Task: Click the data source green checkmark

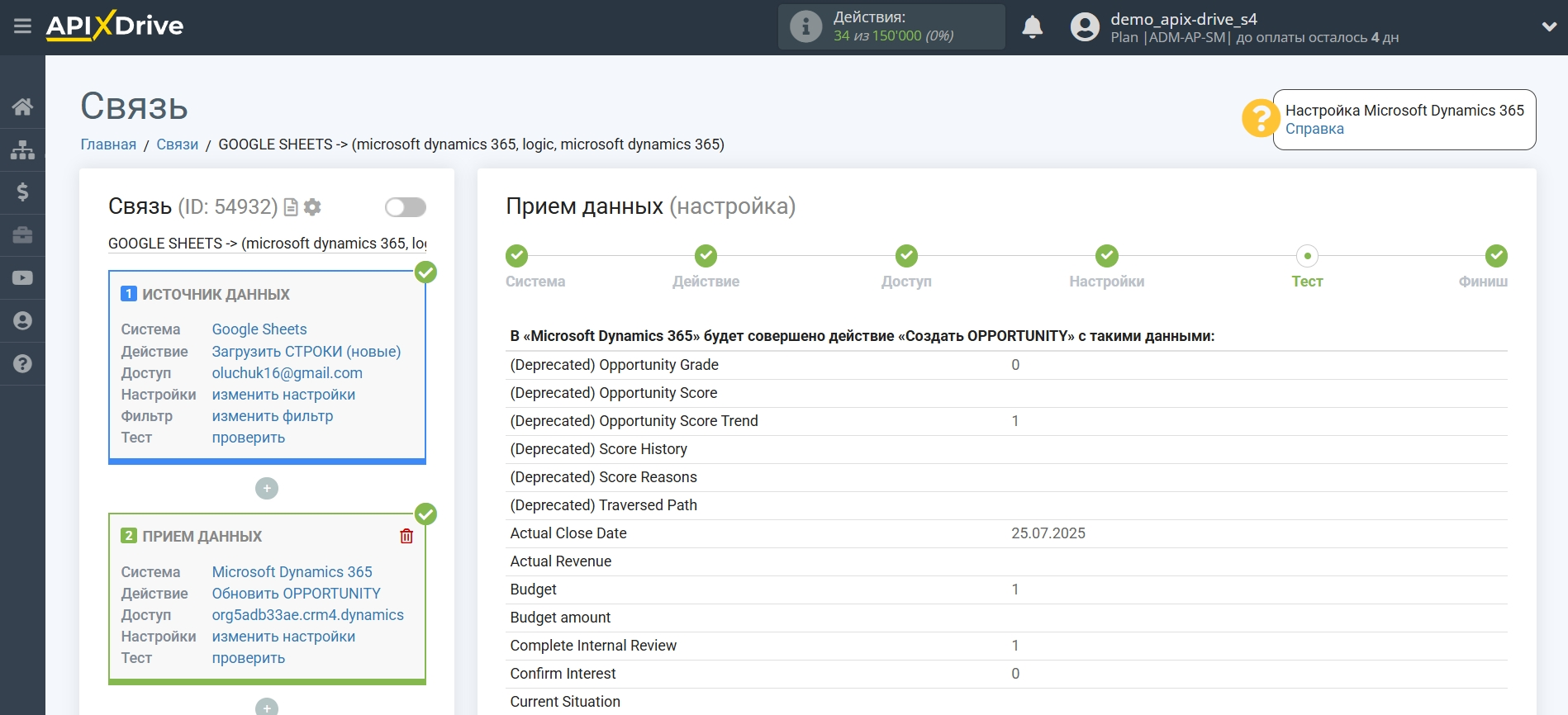Action: coord(425,272)
